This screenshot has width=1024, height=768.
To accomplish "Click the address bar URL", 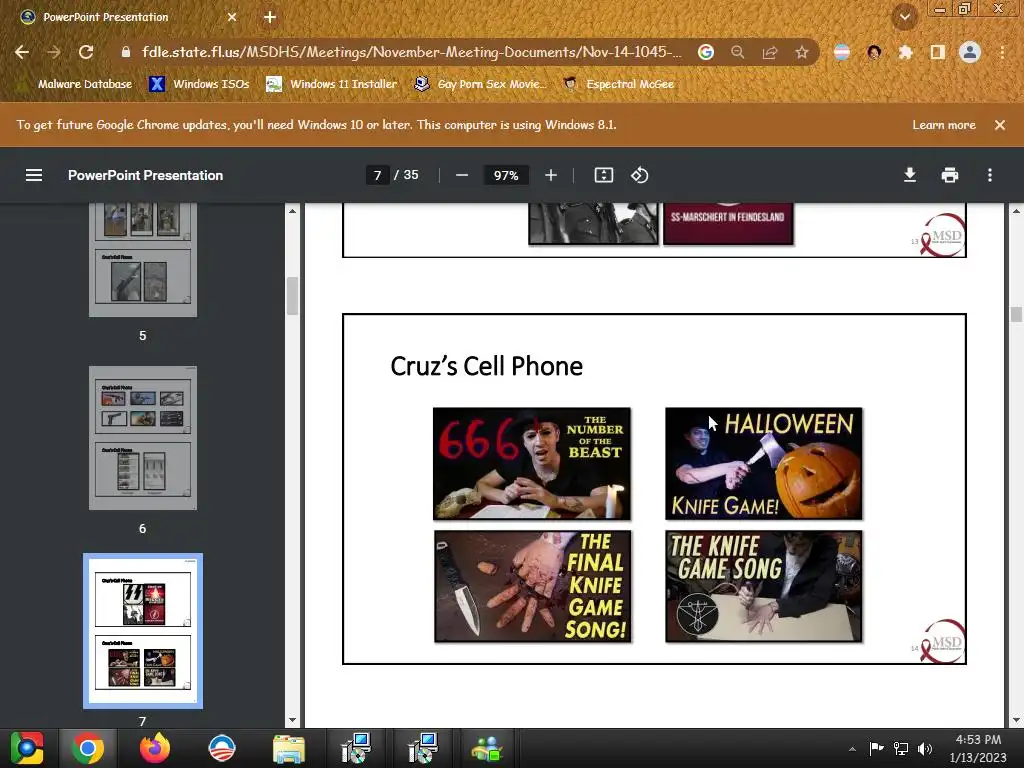I will pos(411,52).
